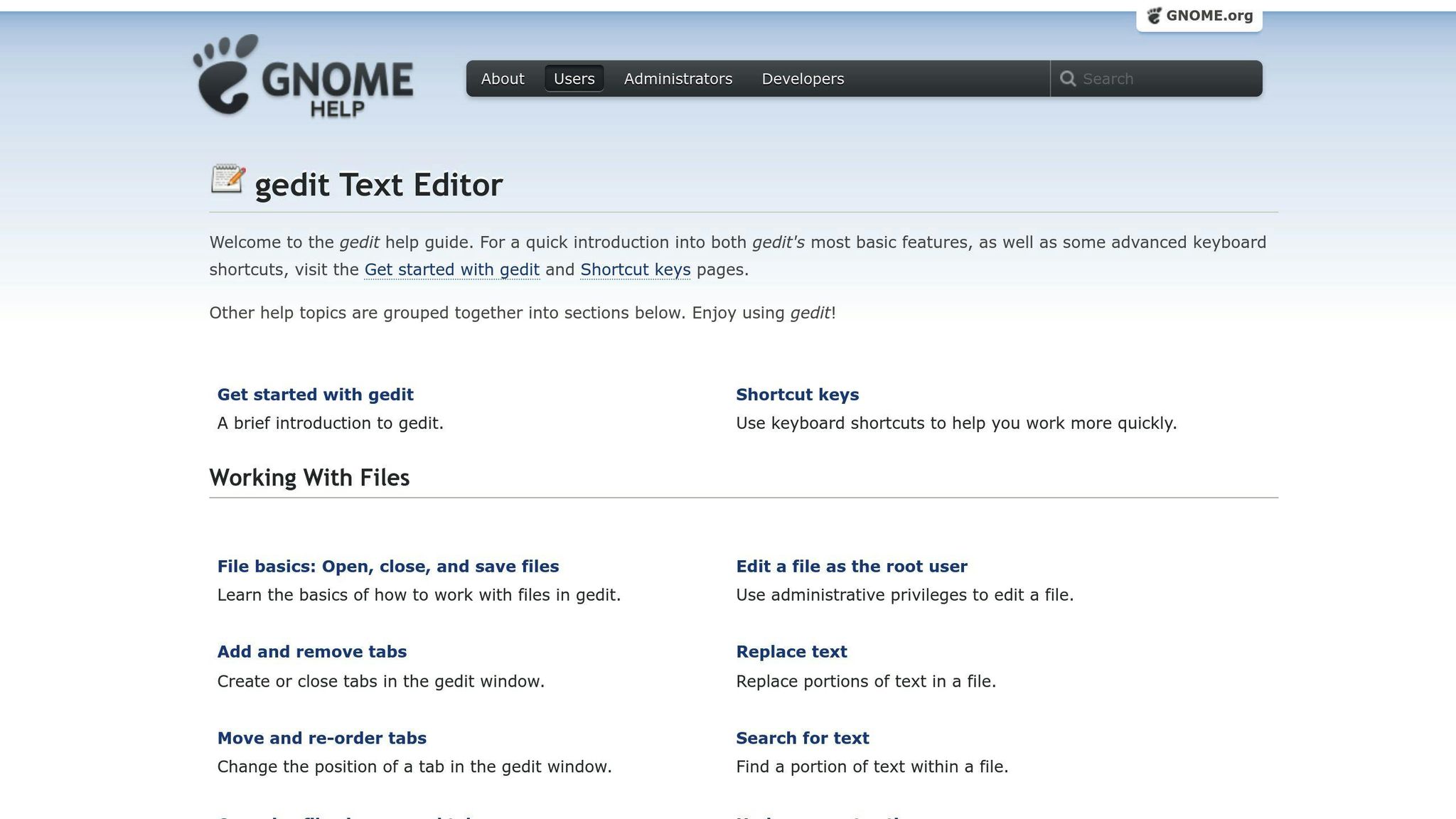
Task: Click 'Use keyboard shortcuts to help you work more quickly.'
Action: (x=957, y=424)
